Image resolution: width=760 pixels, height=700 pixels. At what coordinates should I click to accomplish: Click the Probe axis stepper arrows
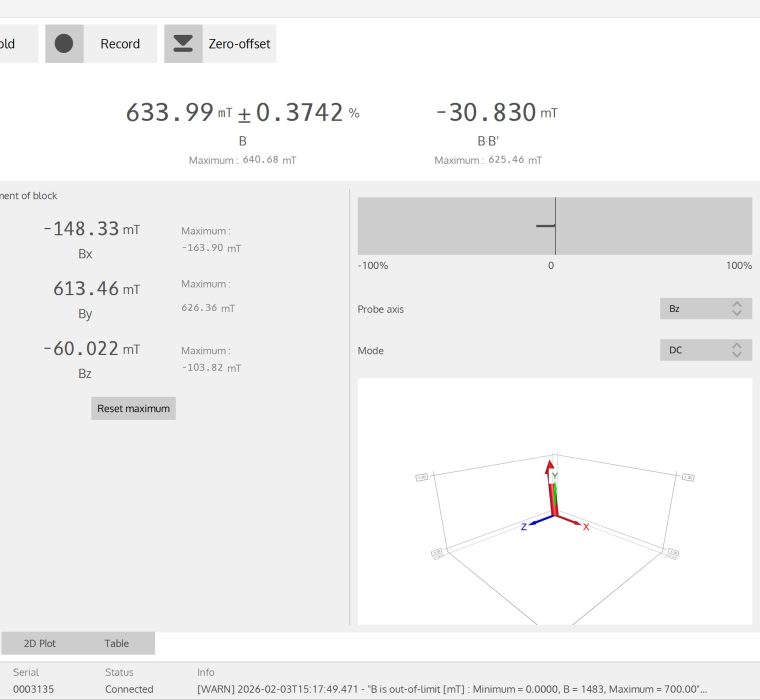point(737,309)
